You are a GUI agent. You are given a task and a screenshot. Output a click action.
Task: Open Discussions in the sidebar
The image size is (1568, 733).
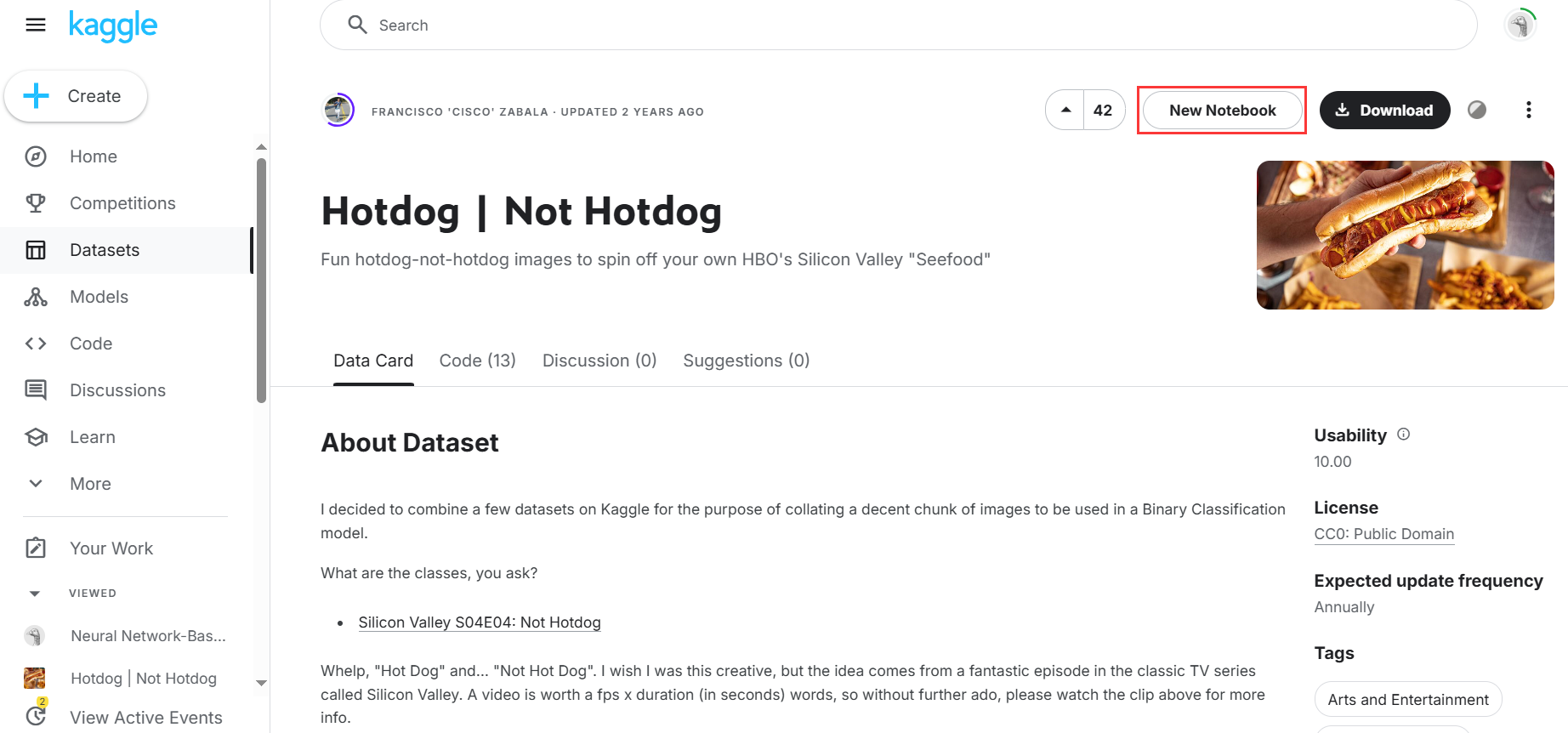[x=117, y=390]
